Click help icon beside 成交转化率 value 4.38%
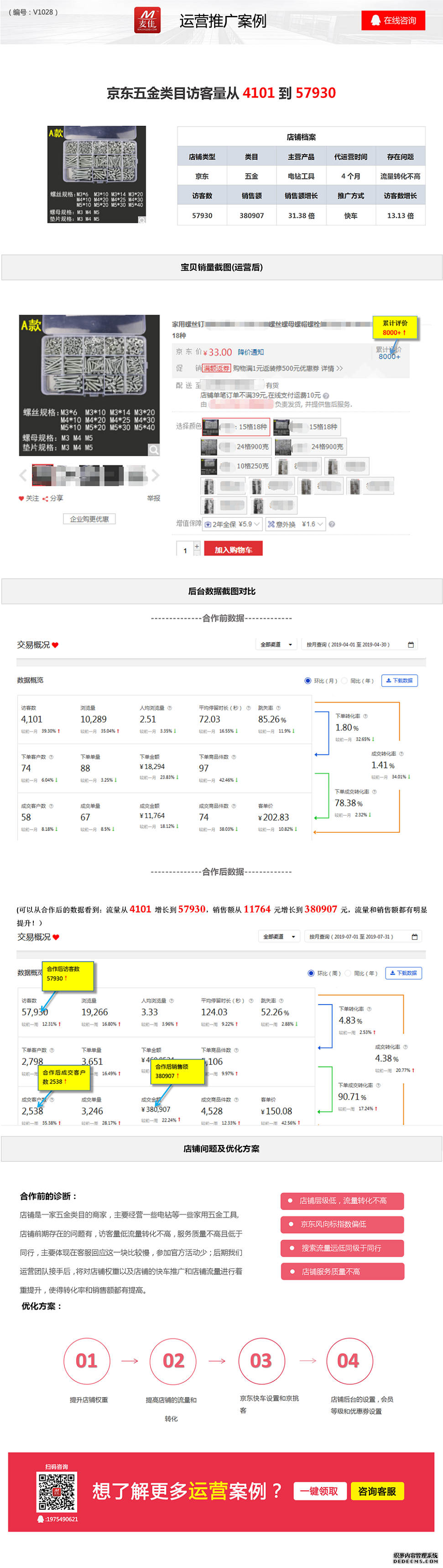 click(406, 1047)
